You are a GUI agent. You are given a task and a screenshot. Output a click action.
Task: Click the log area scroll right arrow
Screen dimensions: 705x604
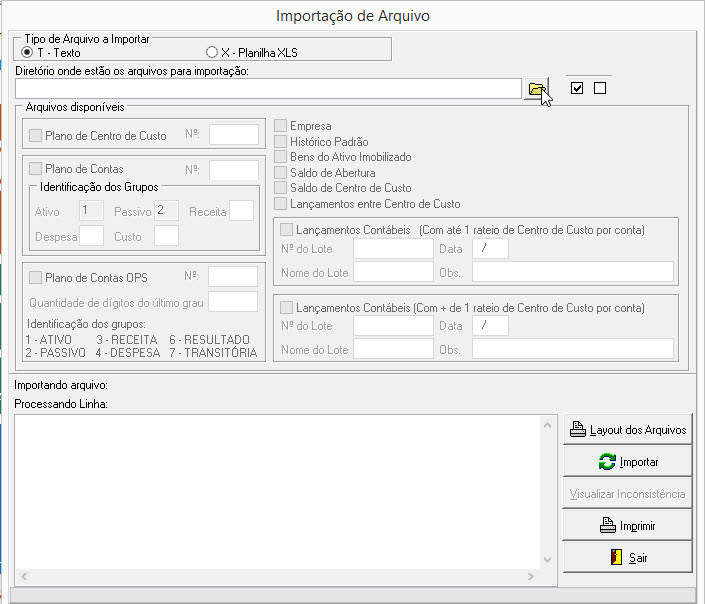531,576
